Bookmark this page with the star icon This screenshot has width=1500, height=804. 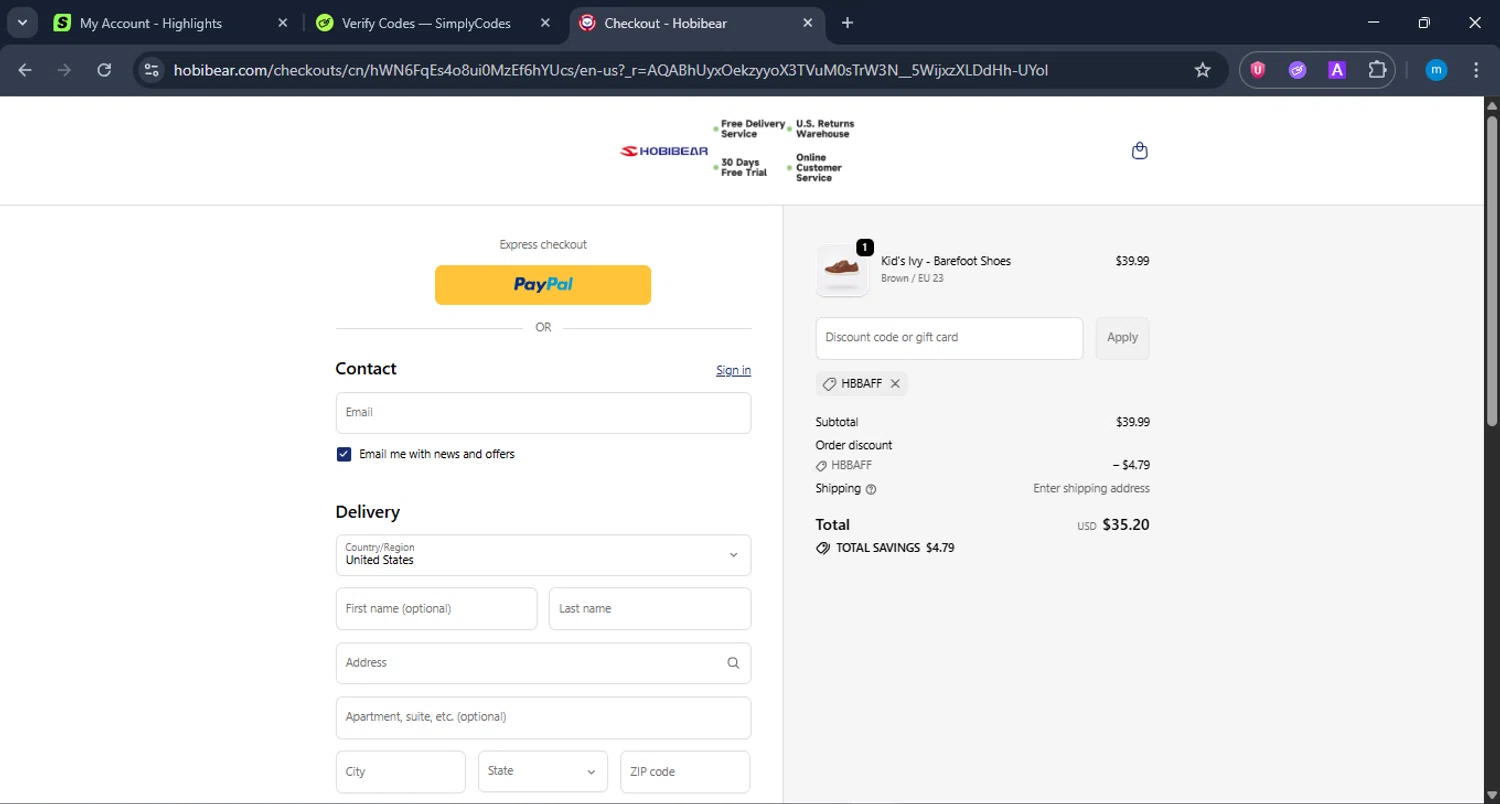pyautogui.click(x=1202, y=70)
